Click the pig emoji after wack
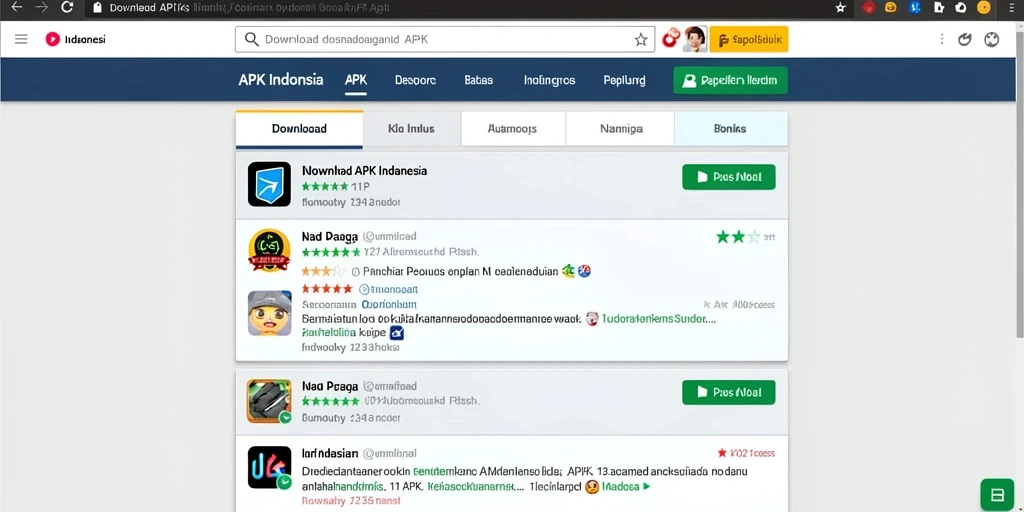This screenshot has width=1024, height=512. (x=592, y=319)
